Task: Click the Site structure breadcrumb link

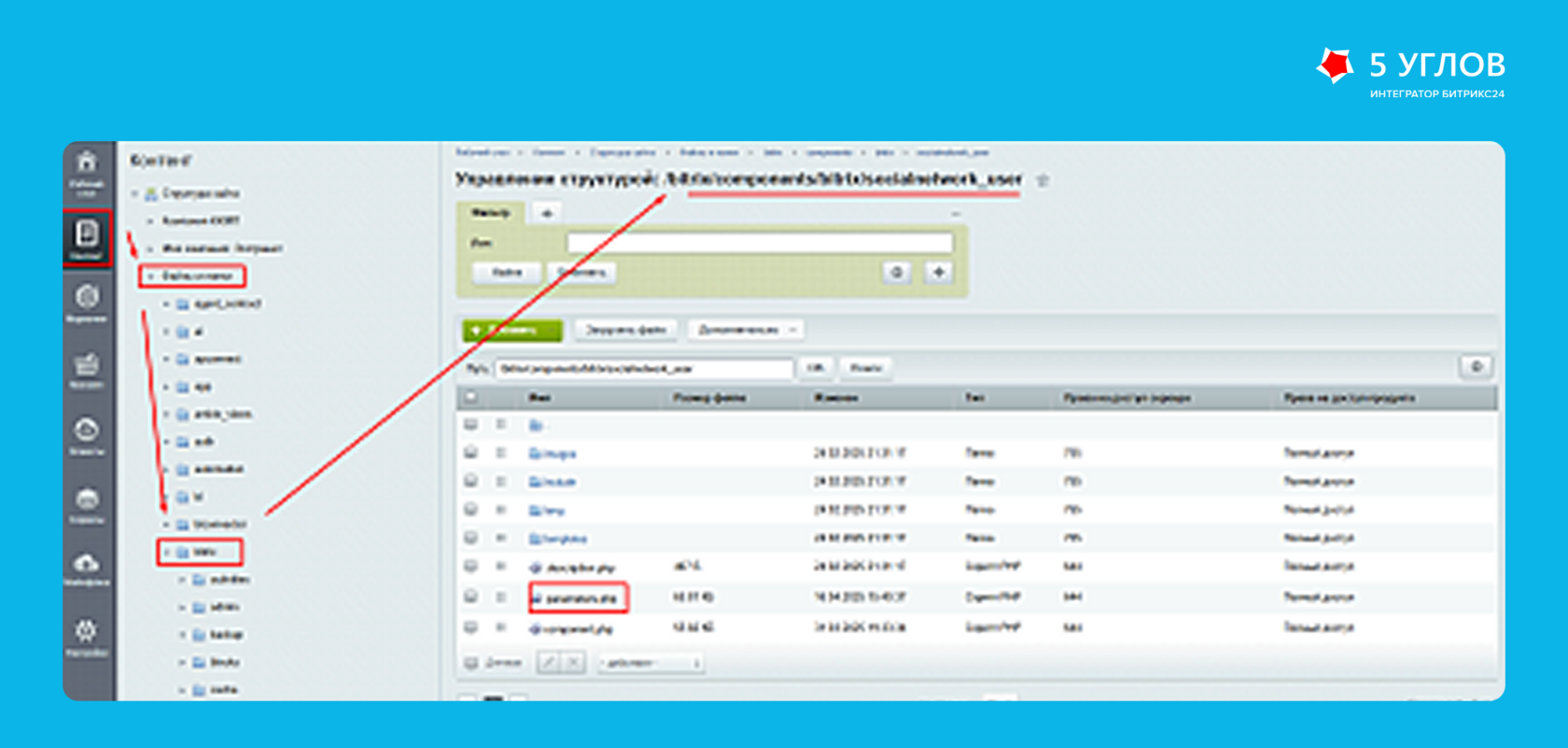Action: pyautogui.click(x=623, y=152)
